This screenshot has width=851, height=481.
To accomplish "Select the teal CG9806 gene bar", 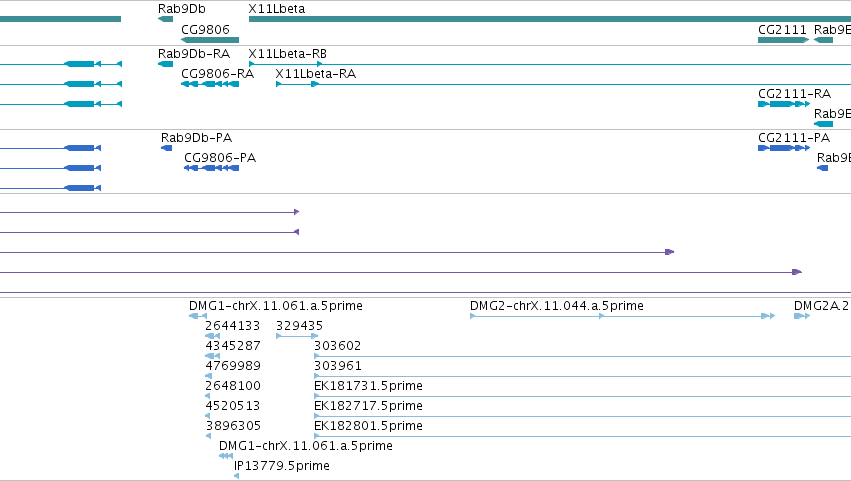I will 210,40.
